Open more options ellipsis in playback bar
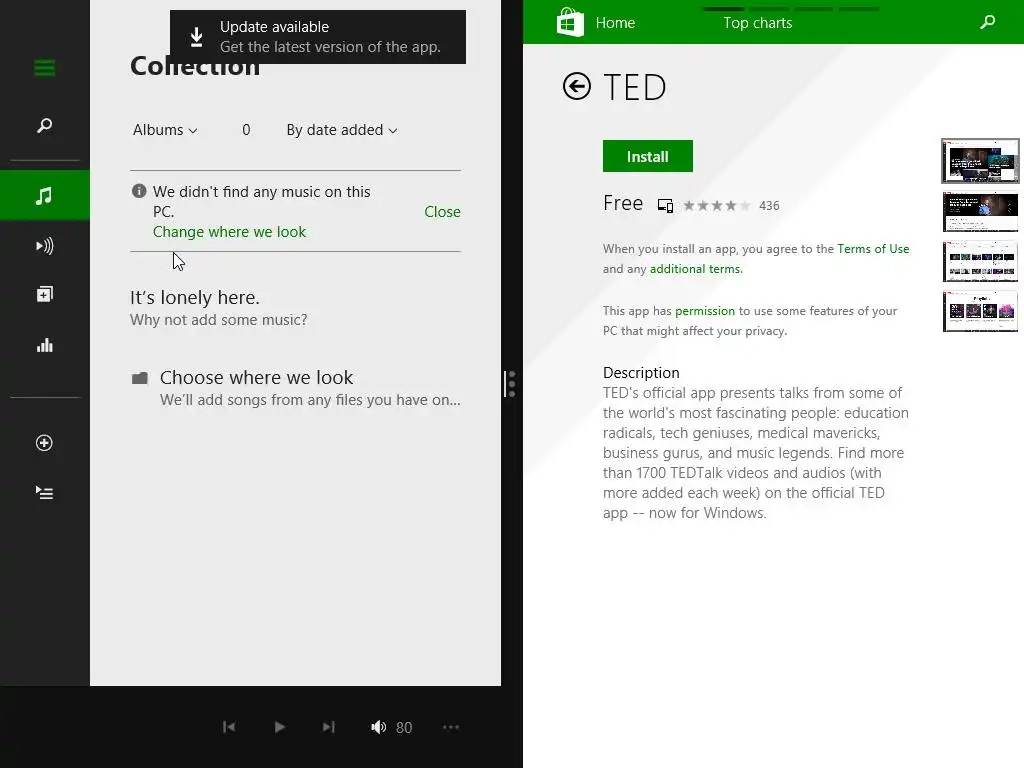1024x768 pixels. pyautogui.click(x=451, y=727)
